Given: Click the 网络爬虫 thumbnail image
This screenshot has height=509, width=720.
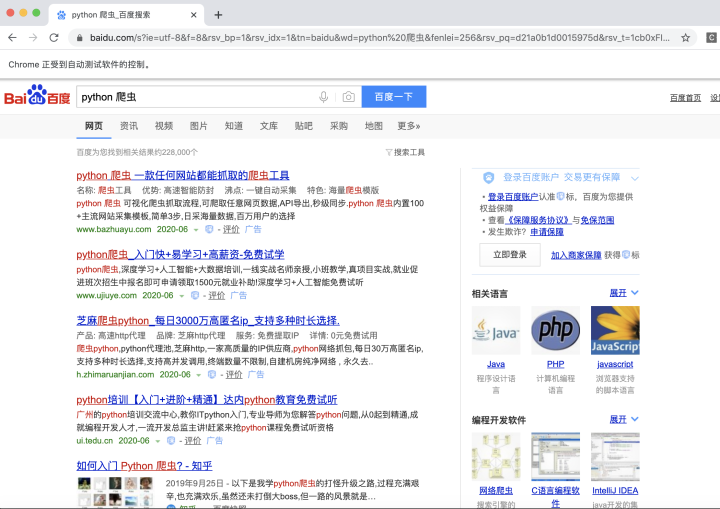Looking at the screenshot, I should [496, 457].
